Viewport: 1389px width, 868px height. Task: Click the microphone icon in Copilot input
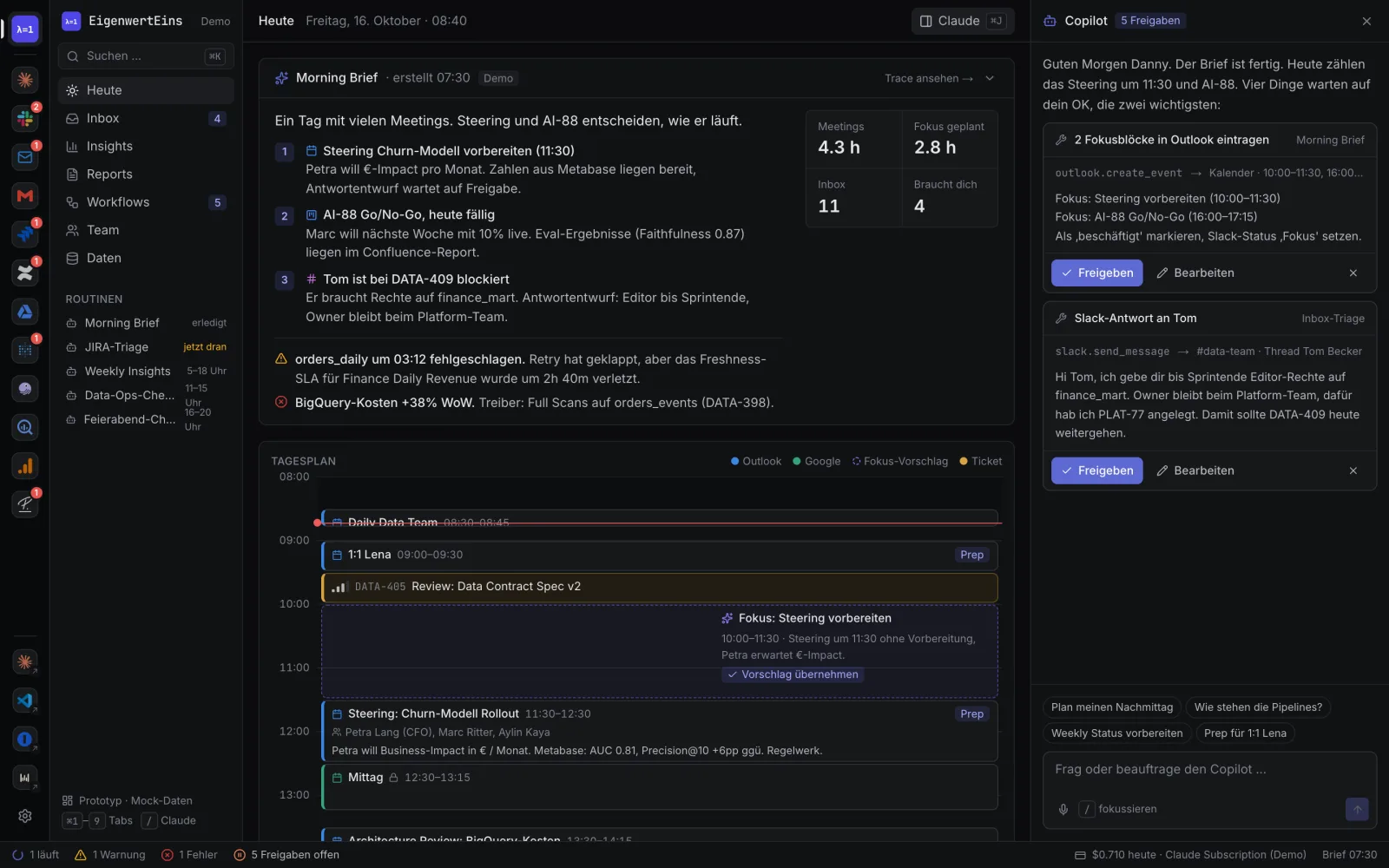tap(1063, 809)
